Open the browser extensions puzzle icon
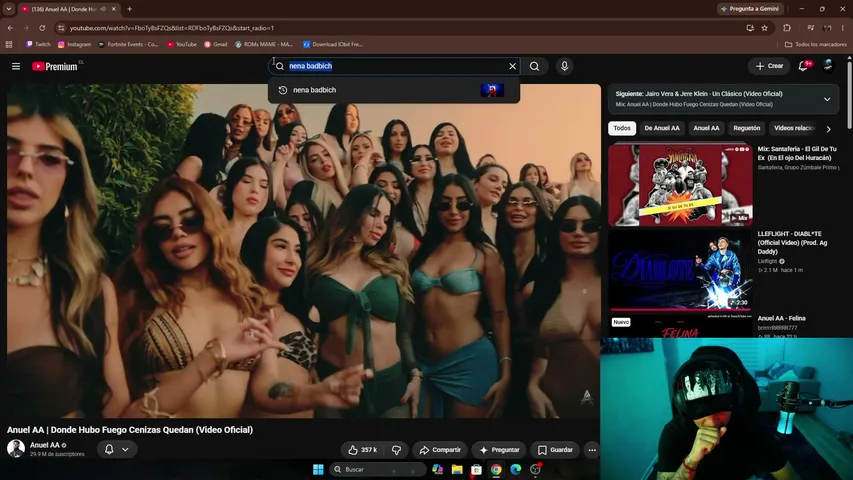 (x=787, y=28)
